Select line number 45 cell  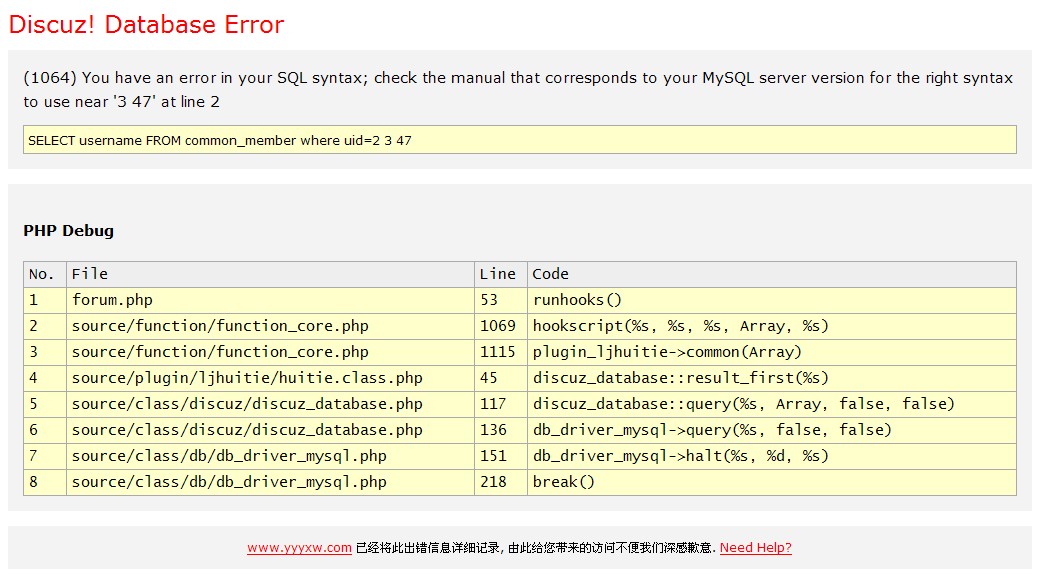pos(501,378)
